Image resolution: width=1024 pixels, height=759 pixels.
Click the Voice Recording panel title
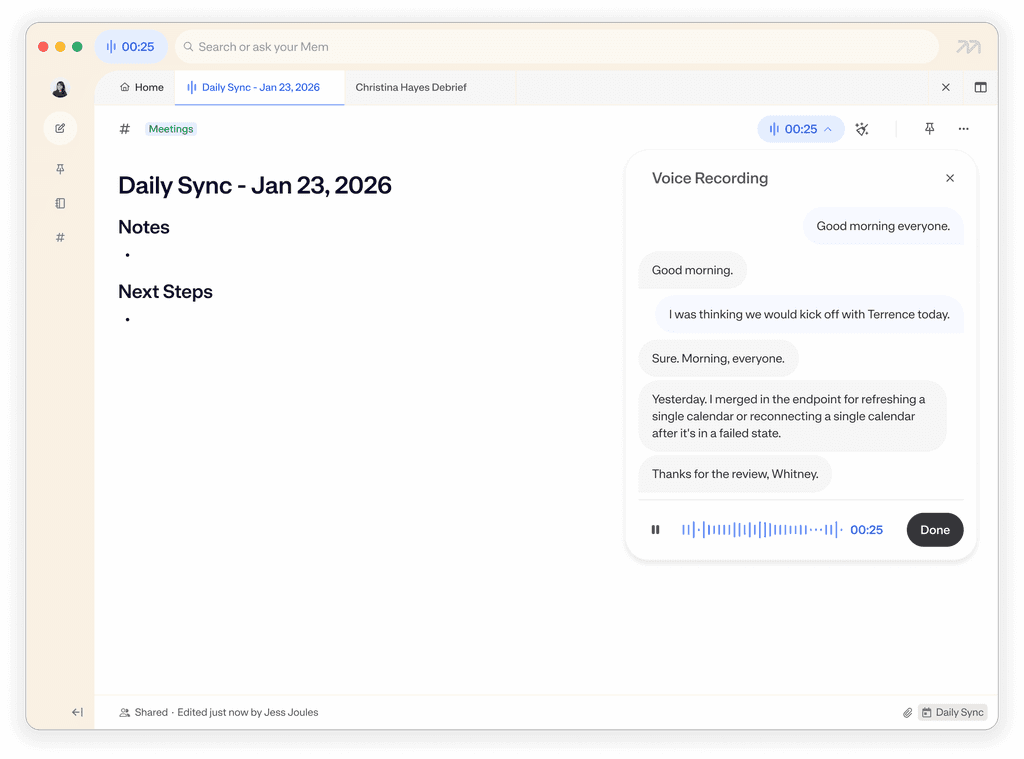(x=710, y=178)
